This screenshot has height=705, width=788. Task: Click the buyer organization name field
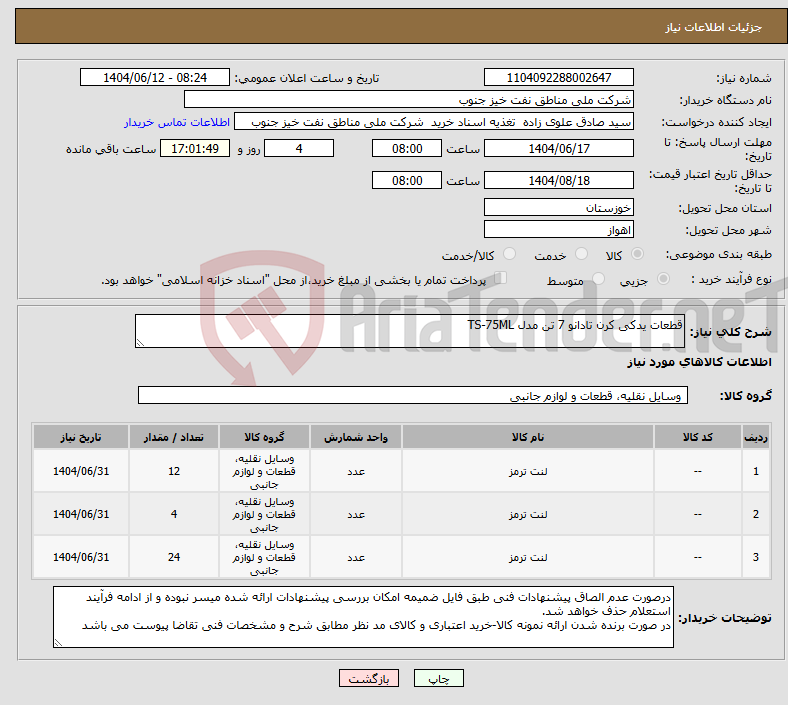click(x=409, y=99)
